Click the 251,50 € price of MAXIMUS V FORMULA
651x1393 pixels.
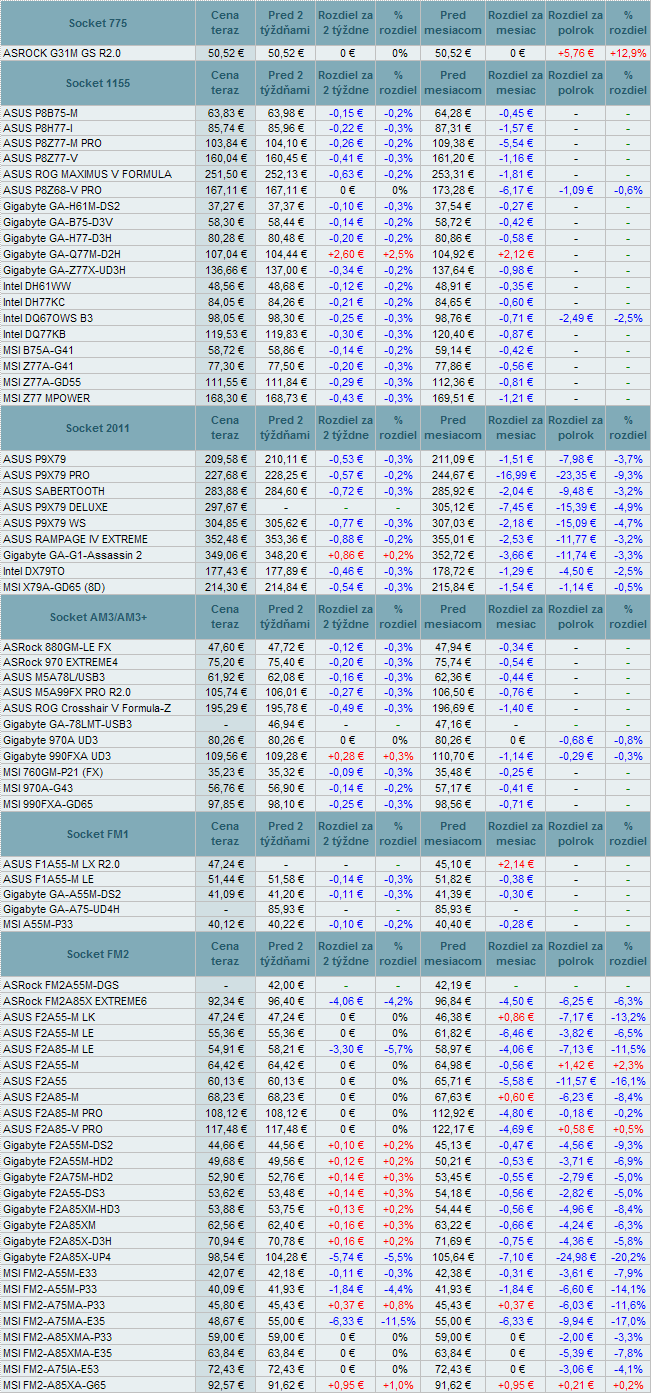(x=225, y=174)
